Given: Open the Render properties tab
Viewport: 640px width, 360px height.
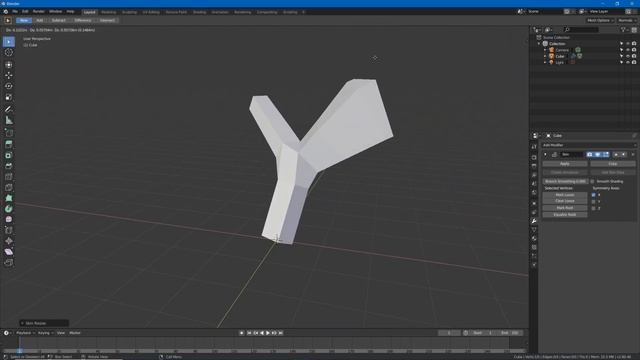Looking at the screenshot, I should coord(534,157).
